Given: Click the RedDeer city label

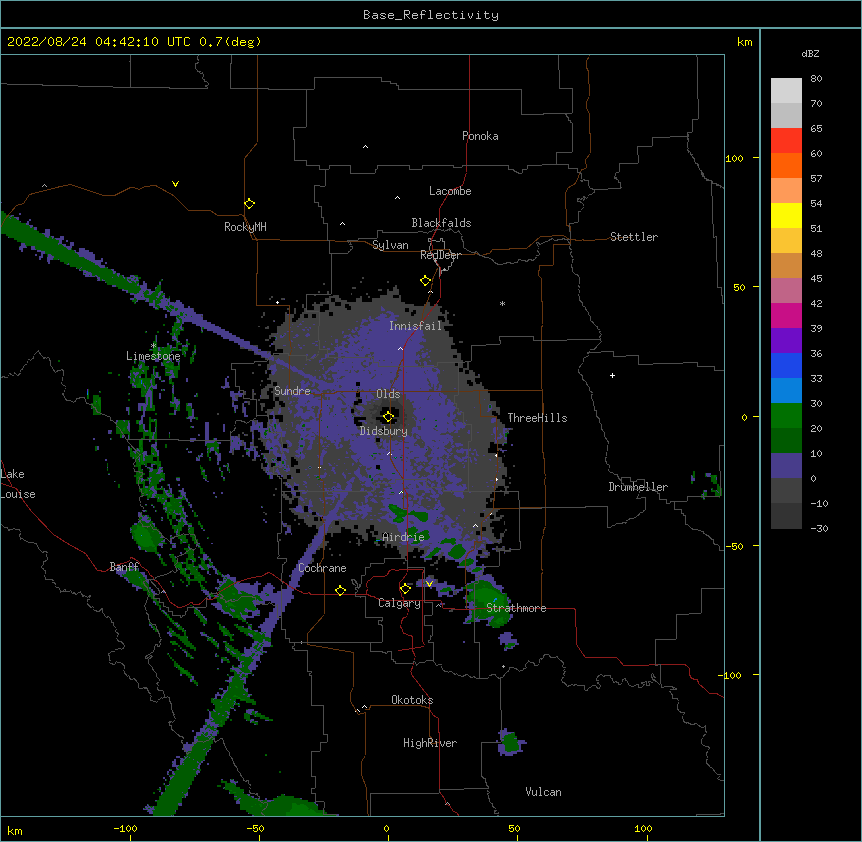Looking at the screenshot, I should pos(440,255).
